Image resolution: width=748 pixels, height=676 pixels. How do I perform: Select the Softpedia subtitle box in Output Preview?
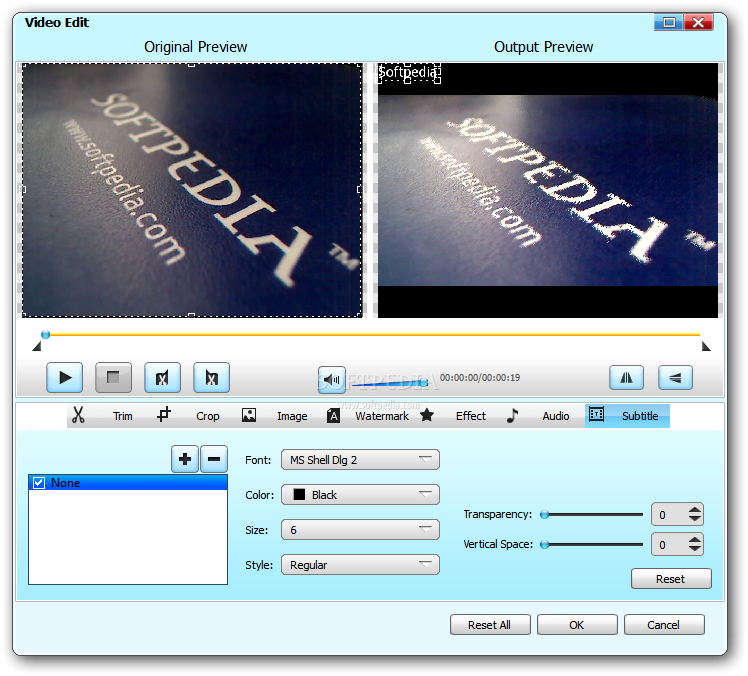coord(409,73)
